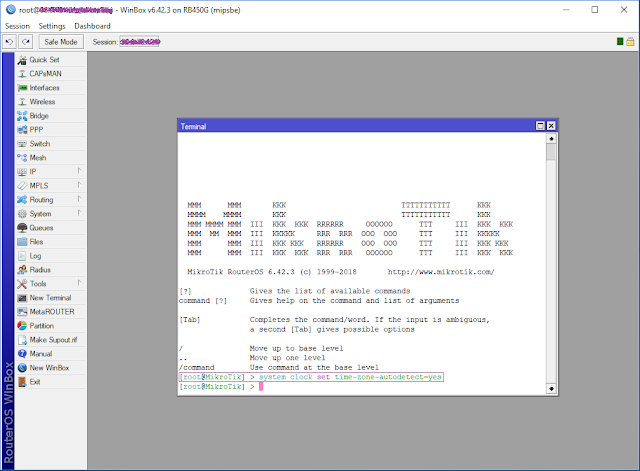Open a New Terminal
The width and height of the screenshot is (640, 471).
click(x=51, y=298)
